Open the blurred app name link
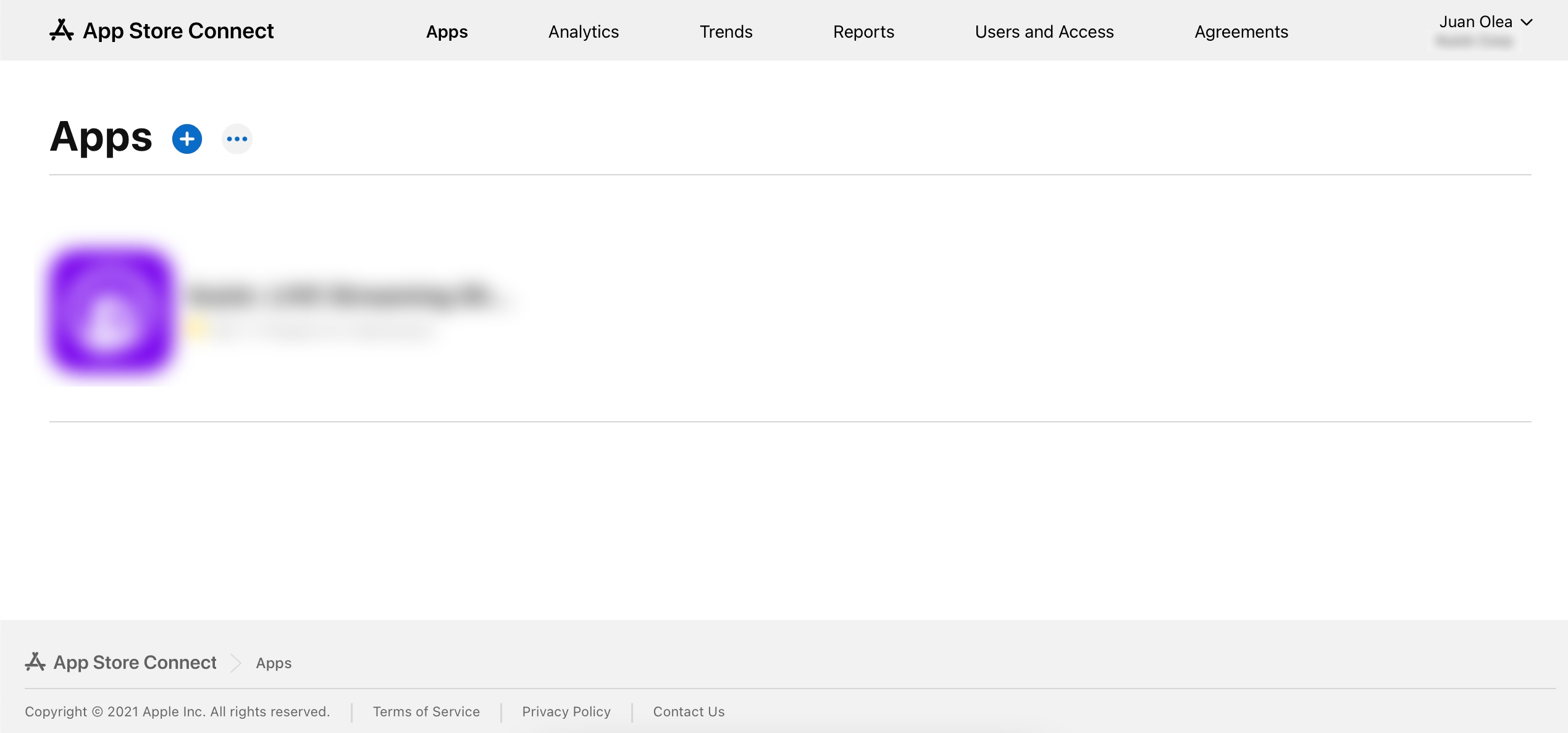This screenshot has width=1568, height=733. pos(349,296)
